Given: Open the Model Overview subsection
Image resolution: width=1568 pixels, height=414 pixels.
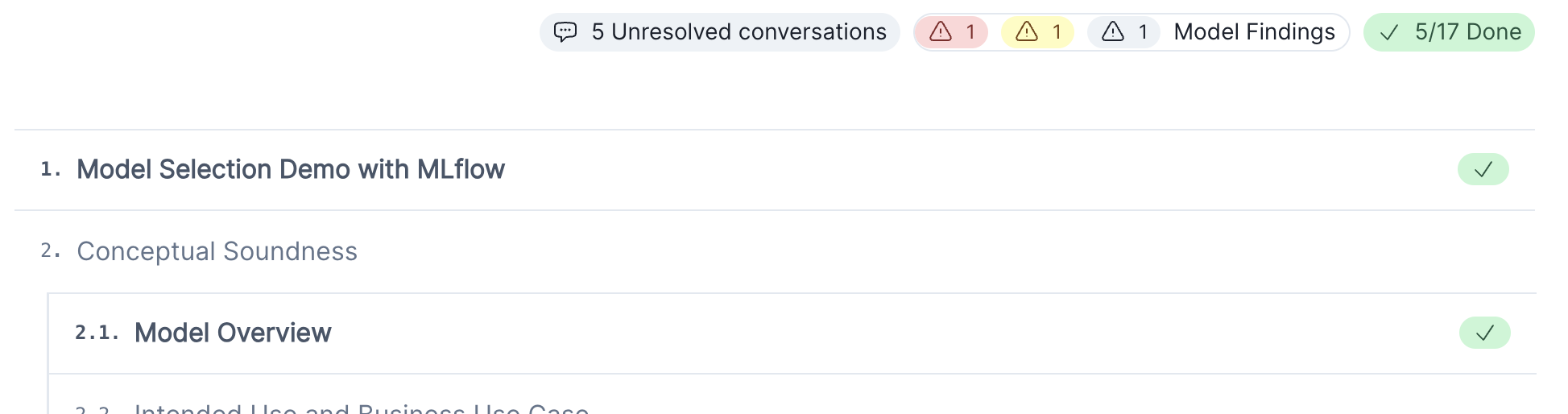Looking at the screenshot, I should 233,333.
